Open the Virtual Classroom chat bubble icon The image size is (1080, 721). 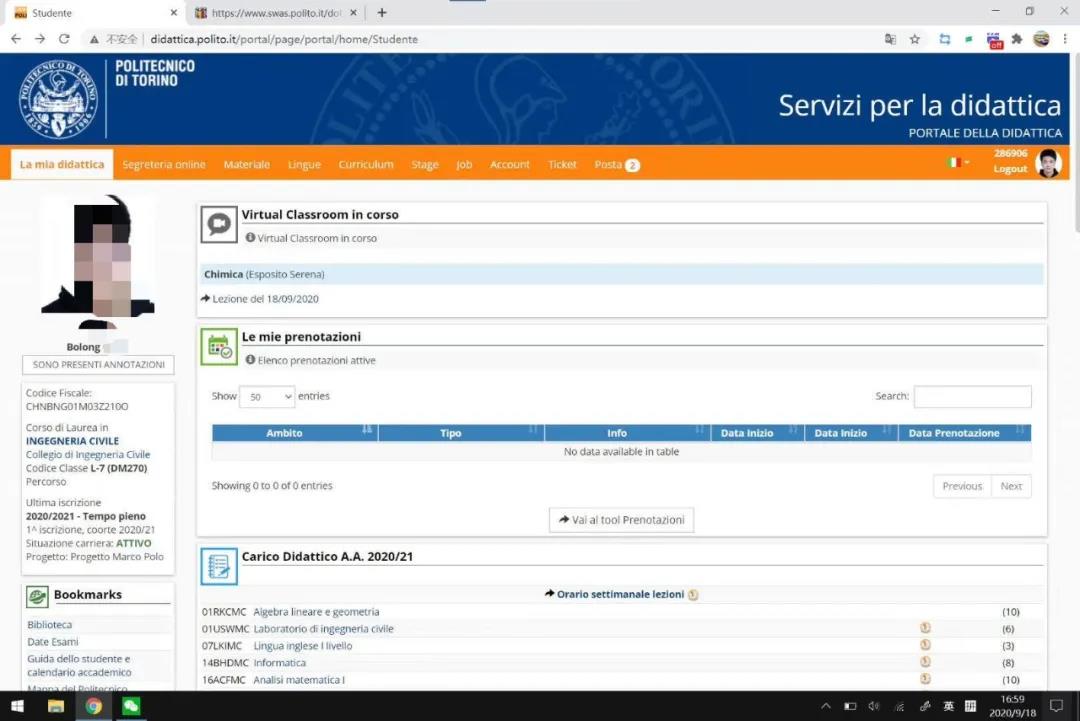coord(219,224)
